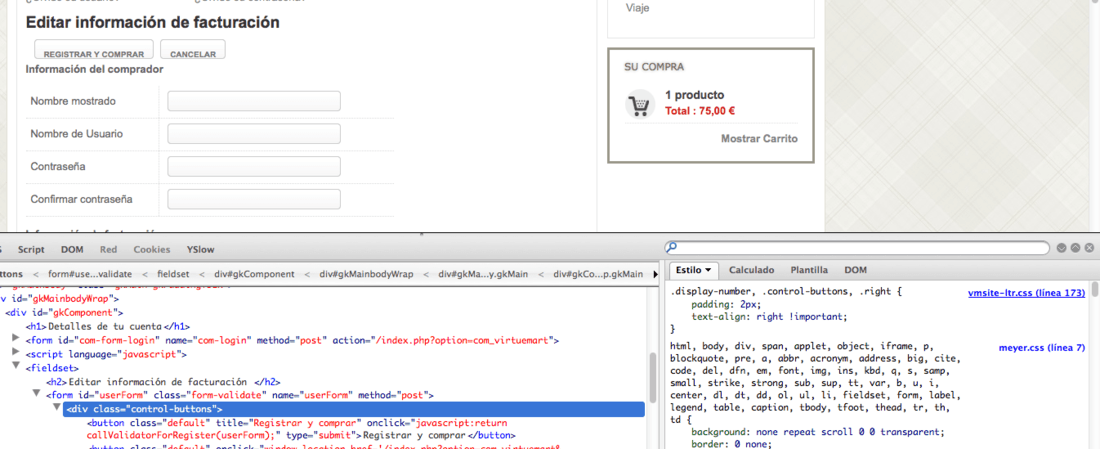The image size is (1100, 449).
Task: Select the h2 Editar información de facturación node
Action: point(163,382)
